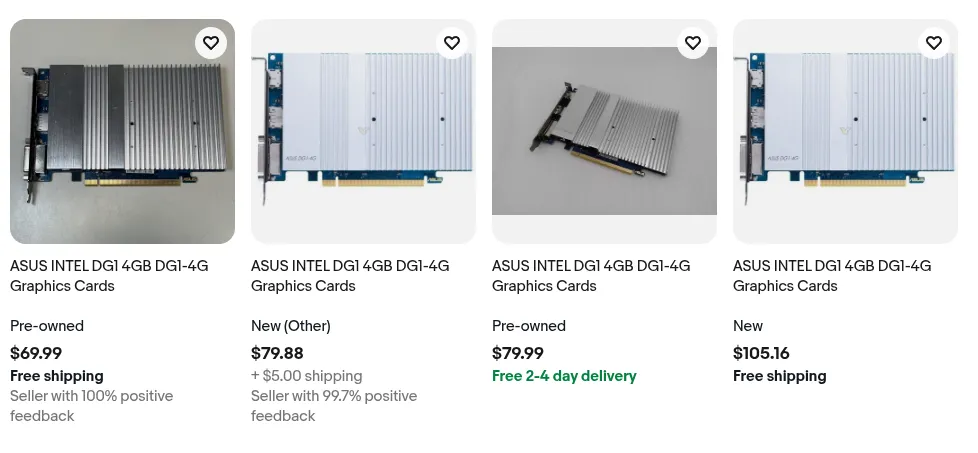Click the $79.88 price
The width and height of the screenshot is (978, 453).
tap(277, 353)
